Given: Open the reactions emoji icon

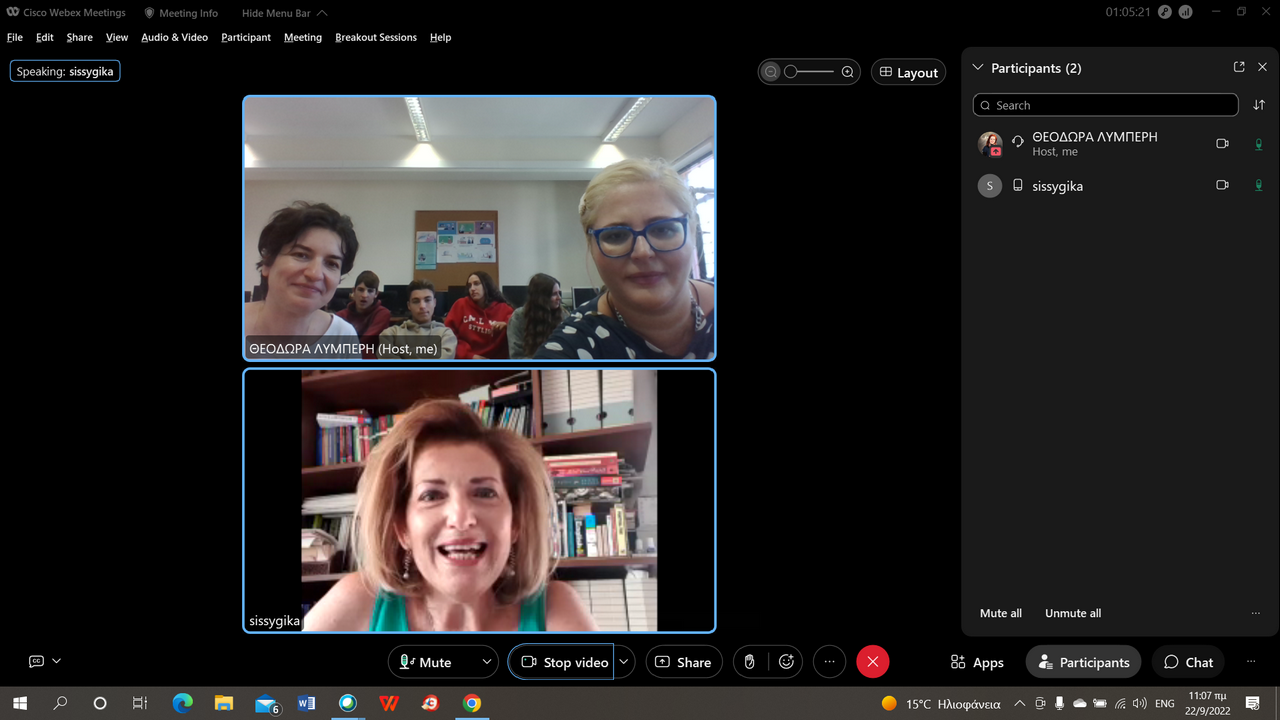Looking at the screenshot, I should pyautogui.click(x=787, y=662).
